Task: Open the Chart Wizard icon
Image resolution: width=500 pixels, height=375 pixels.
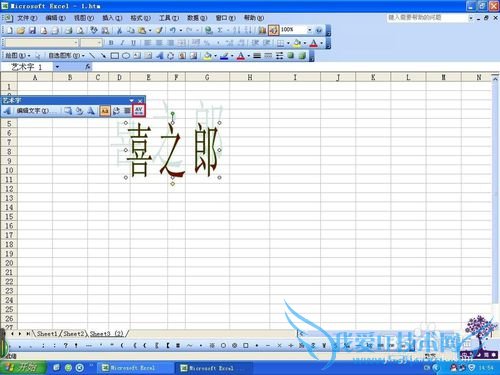Action: click(262, 31)
